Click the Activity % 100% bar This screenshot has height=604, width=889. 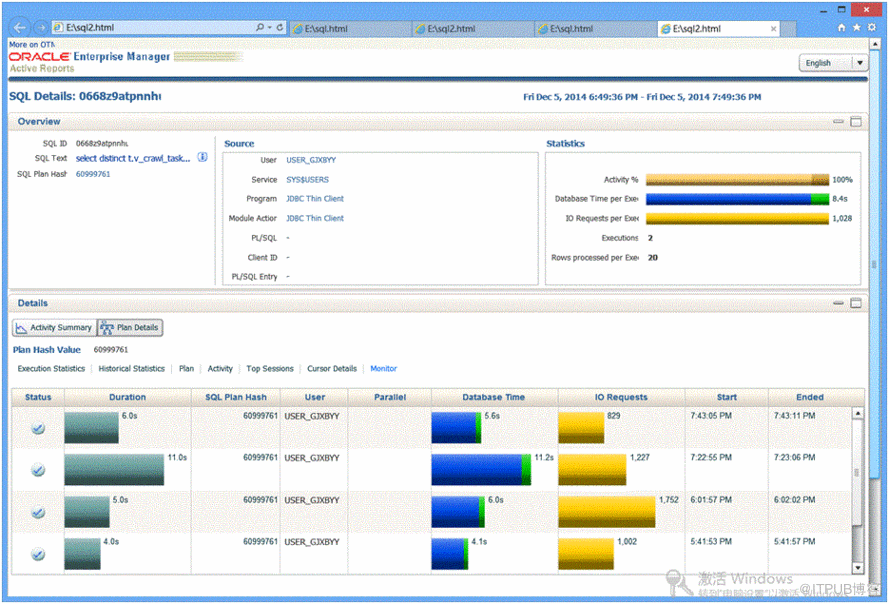tap(737, 180)
